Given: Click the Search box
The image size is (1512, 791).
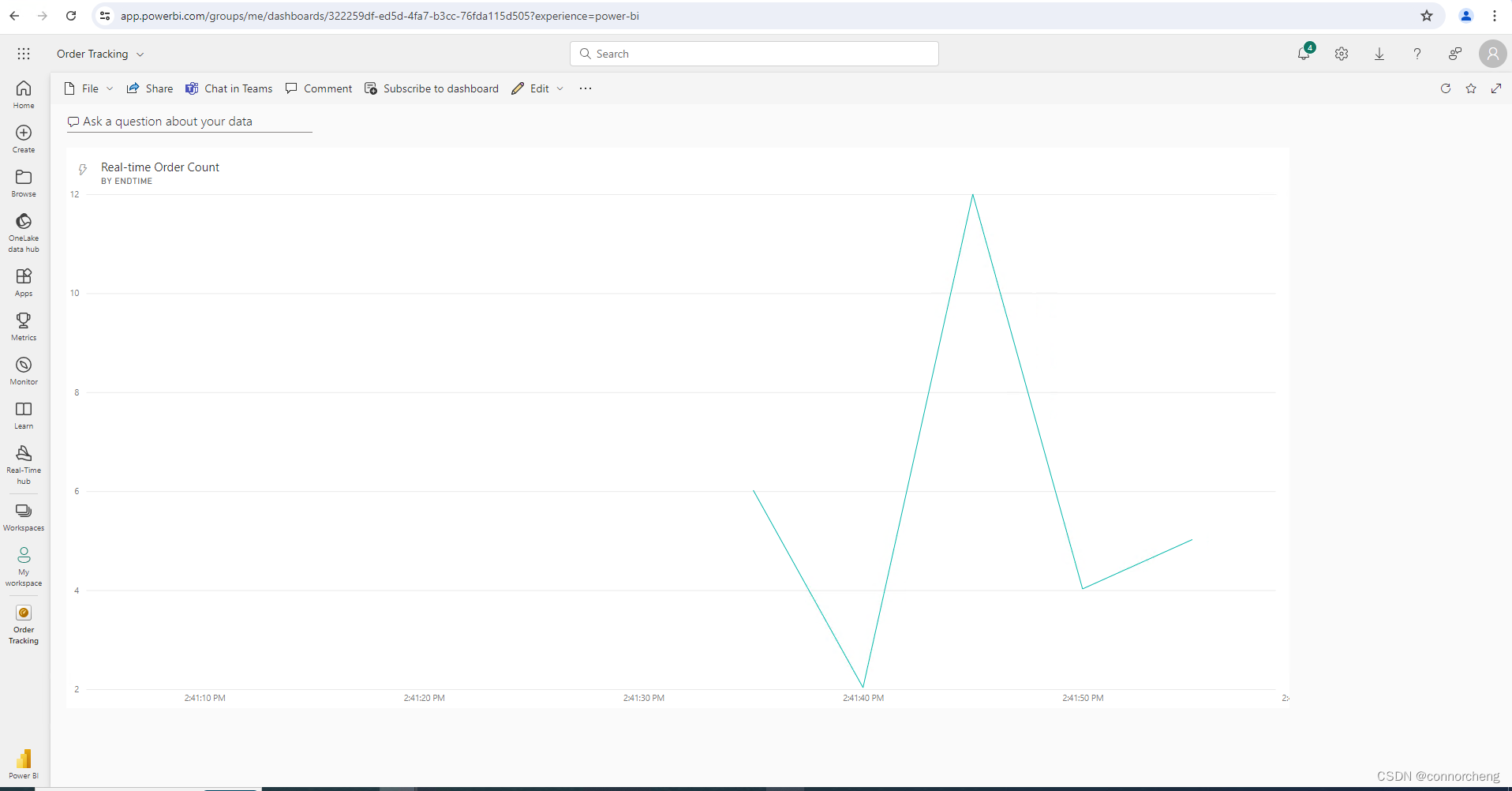Looking at the screenshot, I should [x=754, y=54].
